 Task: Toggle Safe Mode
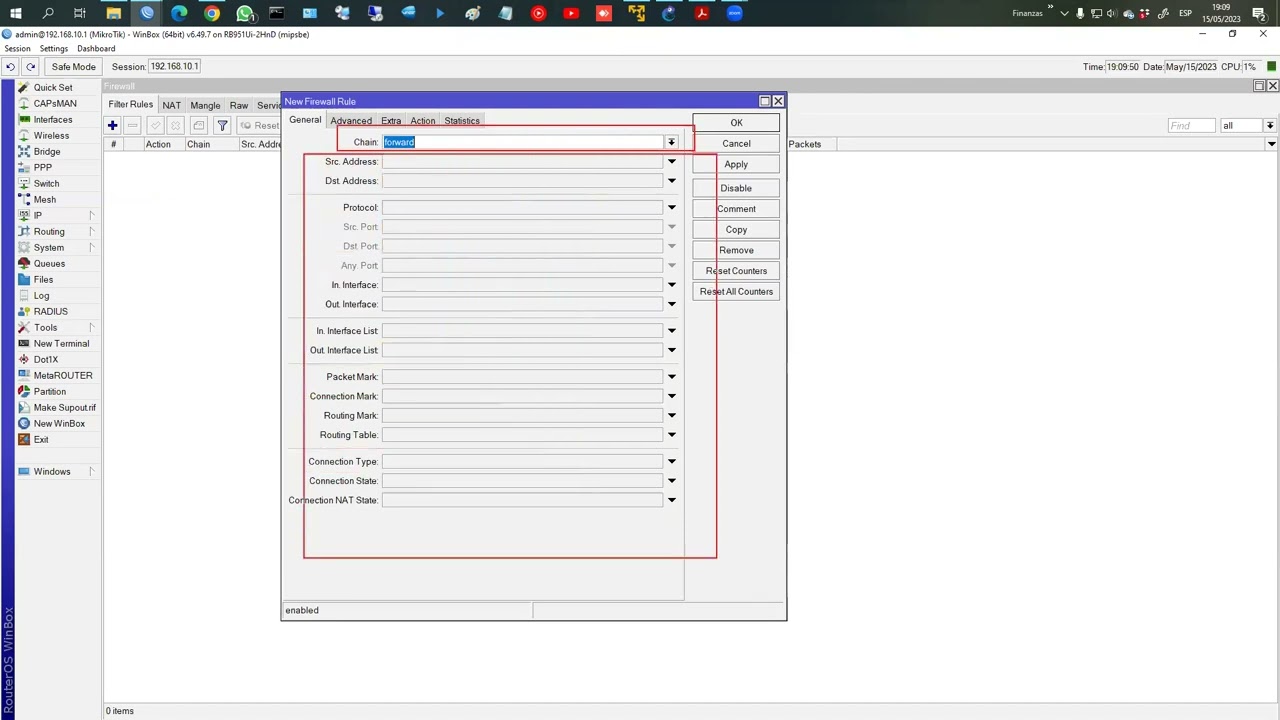pos(74,67)
